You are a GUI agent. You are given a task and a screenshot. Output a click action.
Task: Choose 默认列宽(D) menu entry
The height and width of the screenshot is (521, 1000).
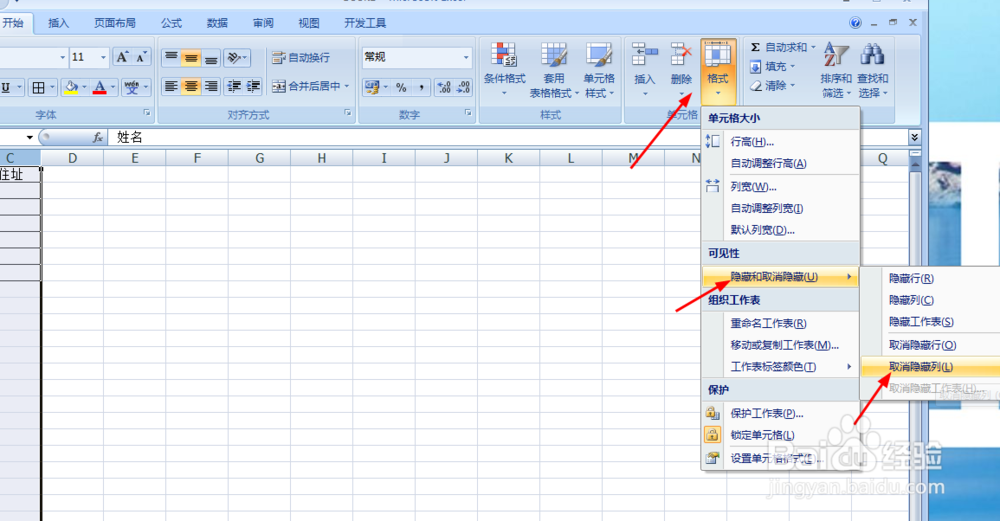point(781,230)
